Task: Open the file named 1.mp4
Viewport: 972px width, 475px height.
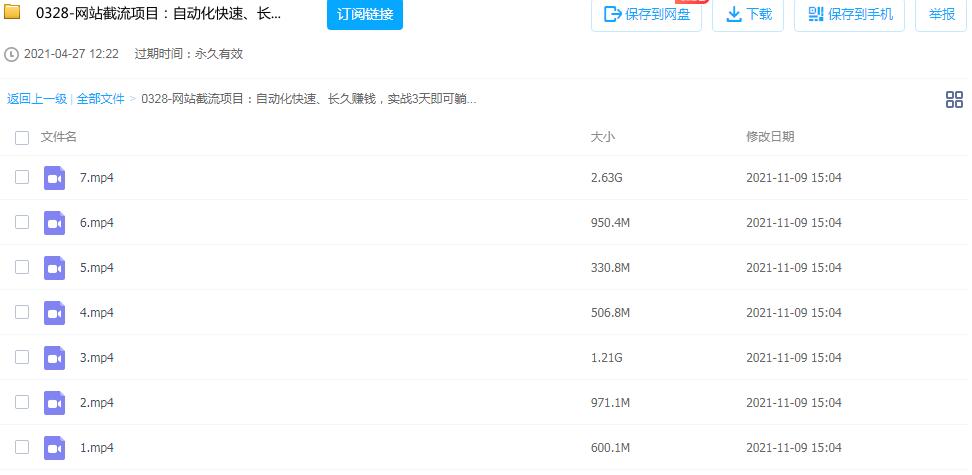Action: [x=97, y=448]
